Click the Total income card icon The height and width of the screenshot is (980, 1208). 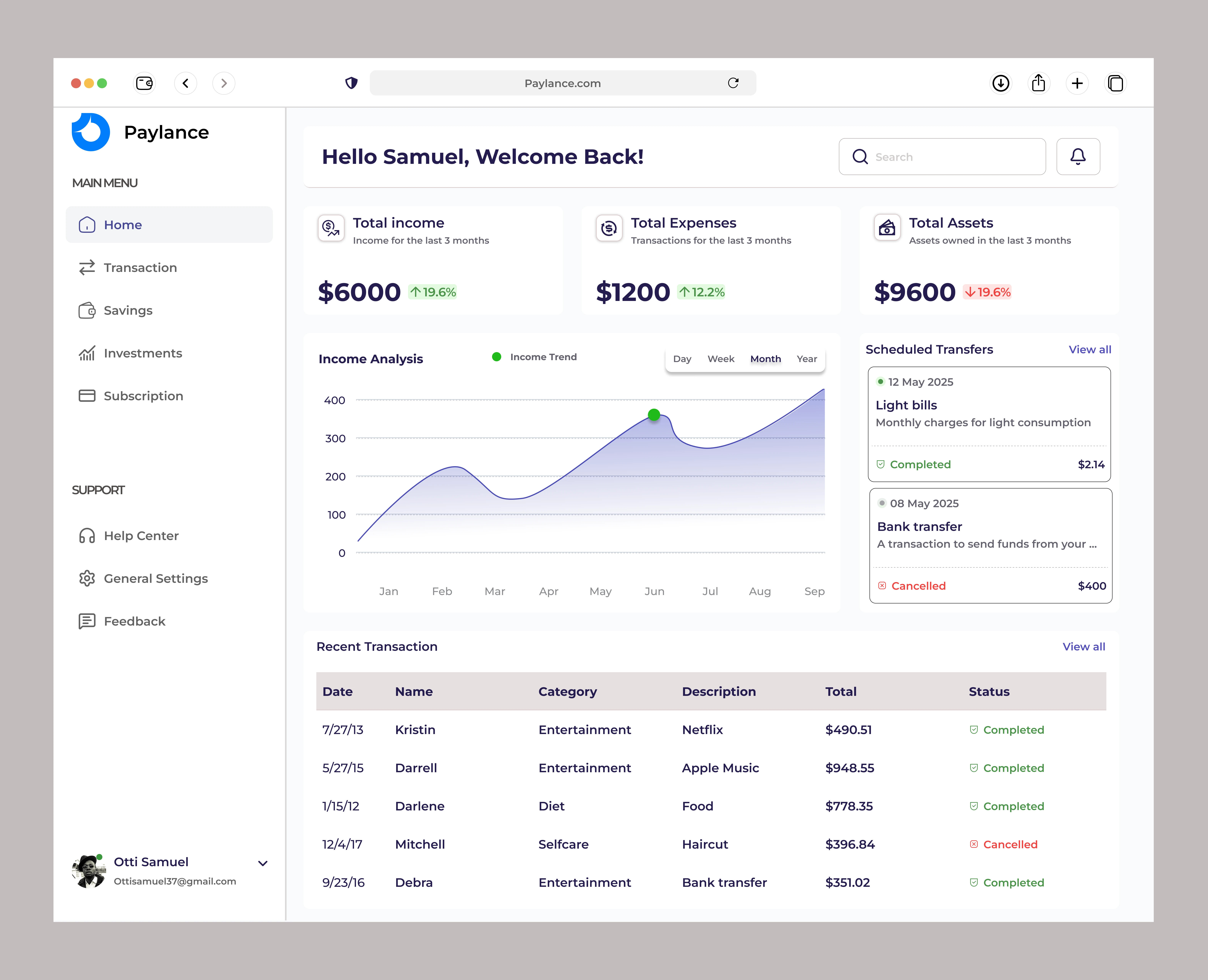click(331, 228)
